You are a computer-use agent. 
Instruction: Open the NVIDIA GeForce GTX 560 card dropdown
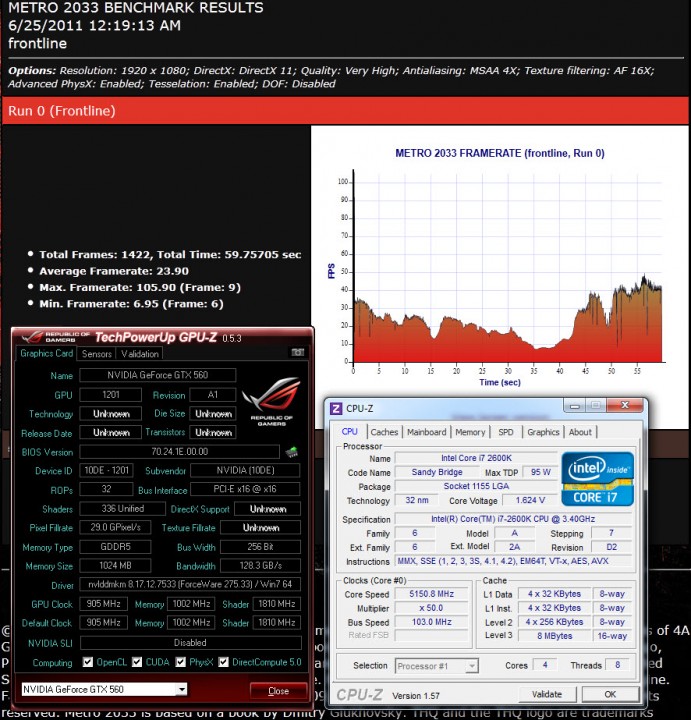[182, 689]
